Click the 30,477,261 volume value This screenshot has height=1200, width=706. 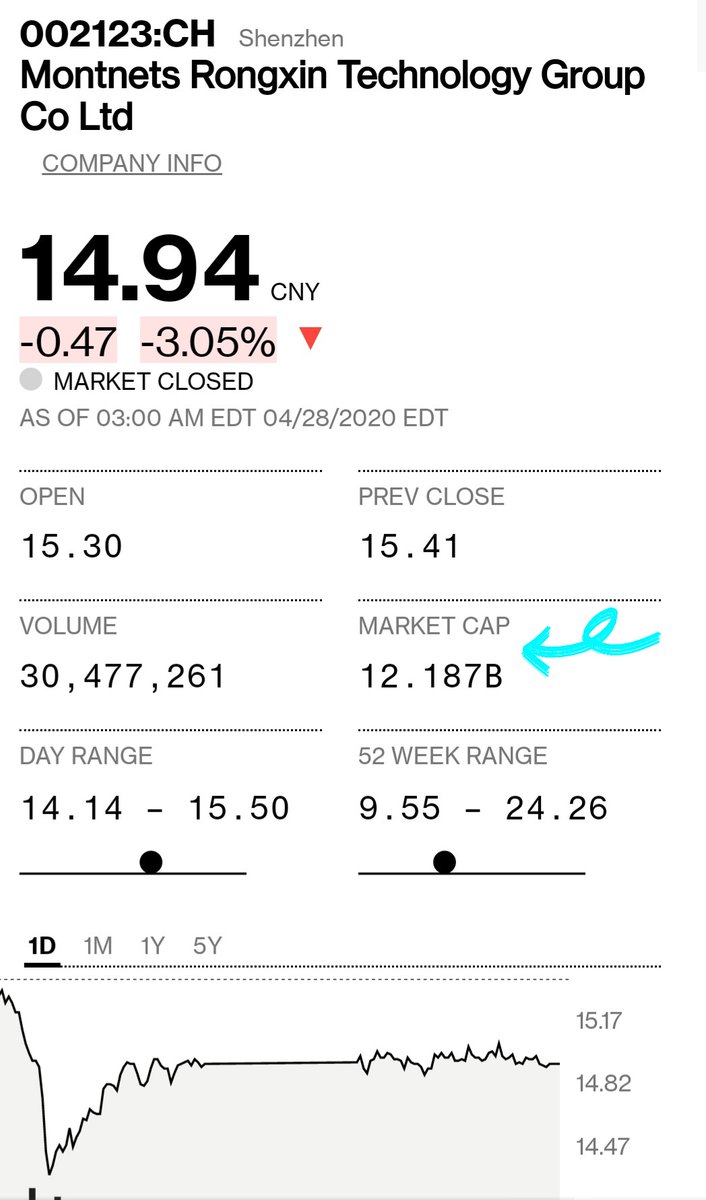coord(123,677)
